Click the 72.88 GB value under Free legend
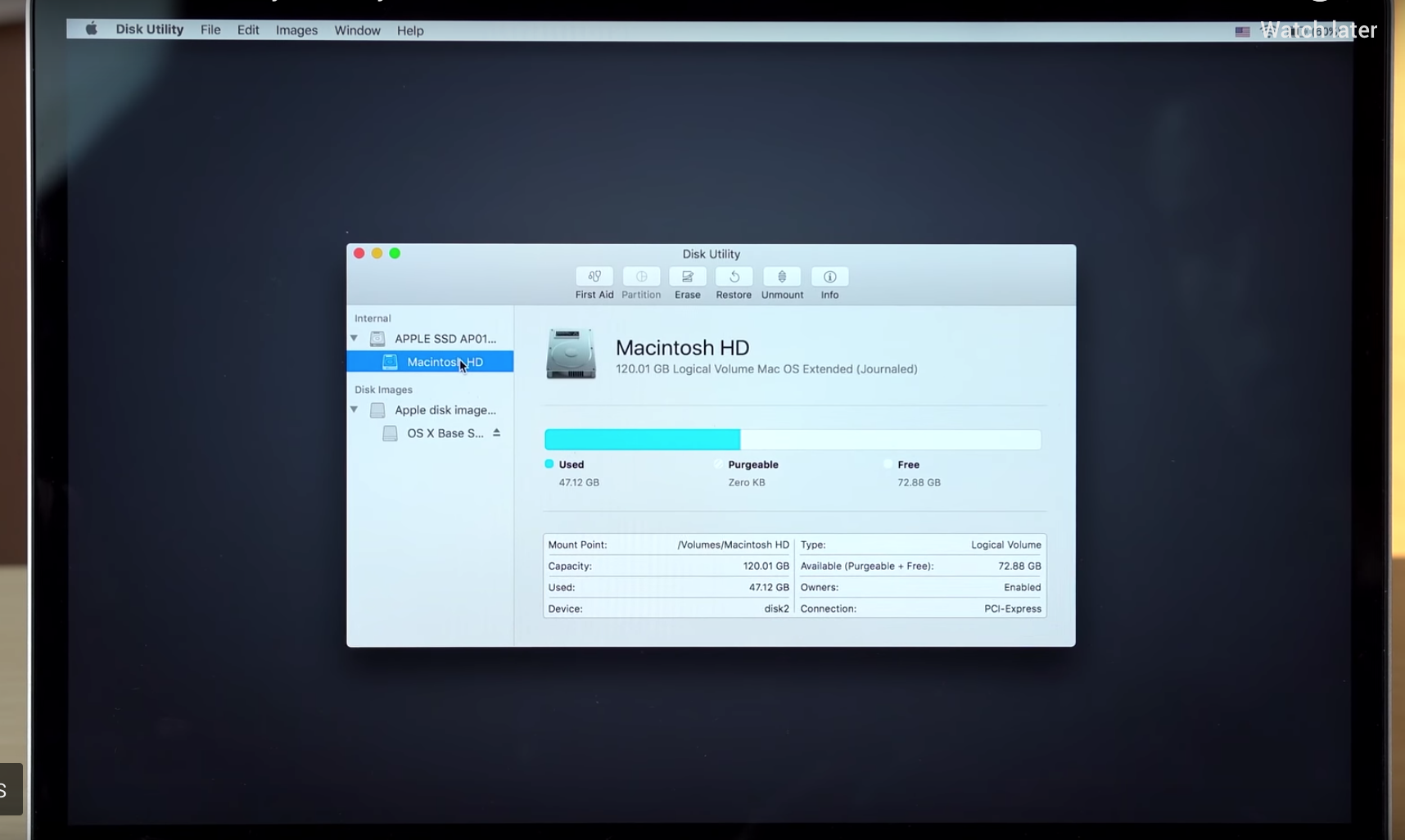 [x=919, y=482]
